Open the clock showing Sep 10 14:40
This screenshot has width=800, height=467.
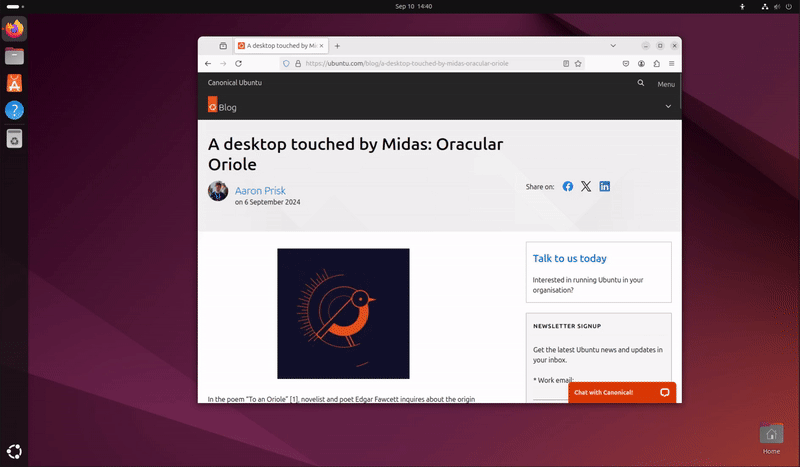tap(413, 7)
